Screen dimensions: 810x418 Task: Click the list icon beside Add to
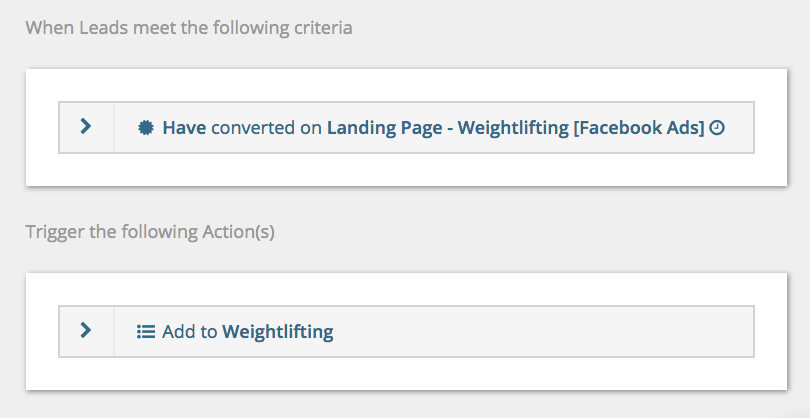(146, 332)
